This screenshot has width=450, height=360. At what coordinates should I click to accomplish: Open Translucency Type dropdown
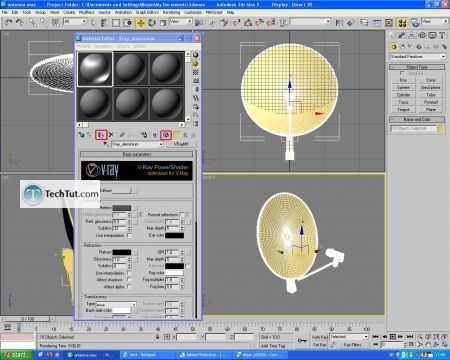pyautogui.click(x=116, y=304)
